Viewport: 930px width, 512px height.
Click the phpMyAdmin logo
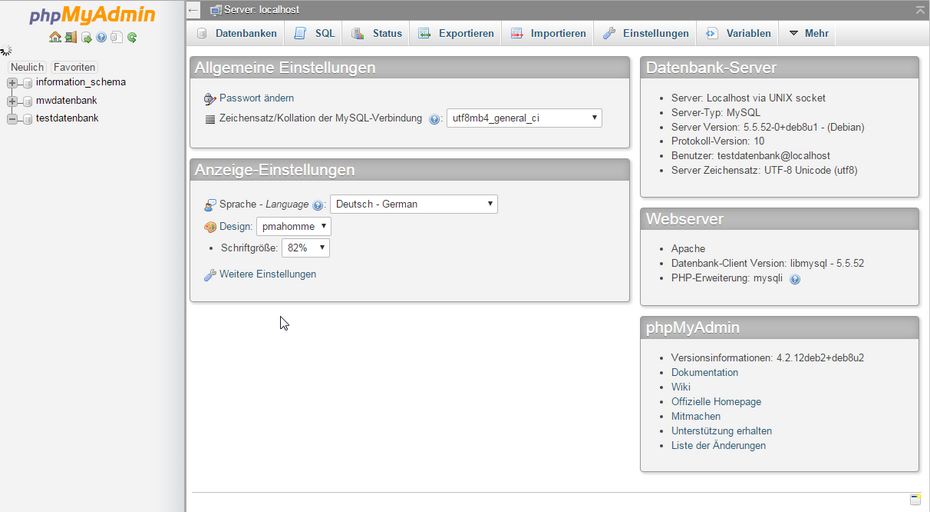tap(92, 15)
